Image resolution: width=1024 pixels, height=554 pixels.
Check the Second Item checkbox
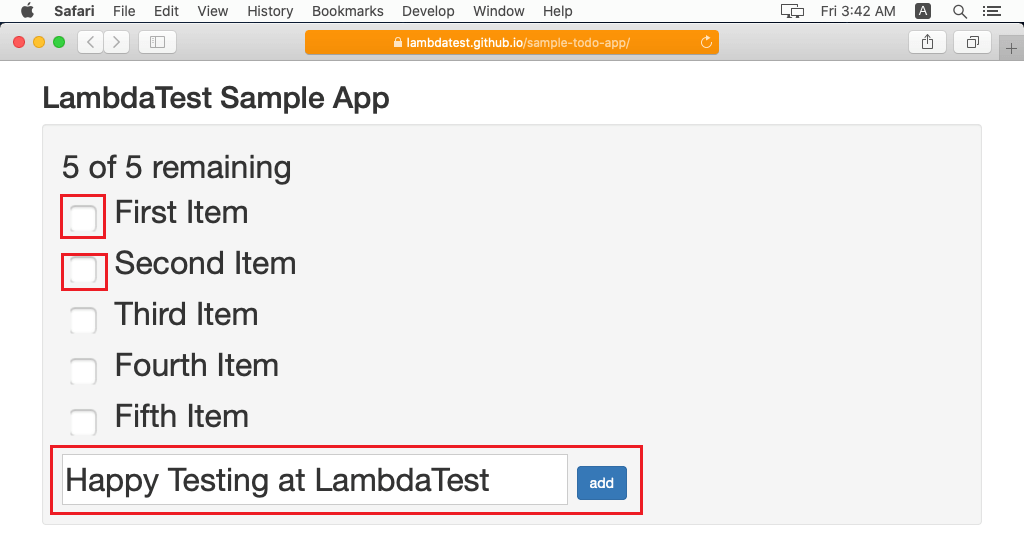pyautogui.click(x=83, y=270)
